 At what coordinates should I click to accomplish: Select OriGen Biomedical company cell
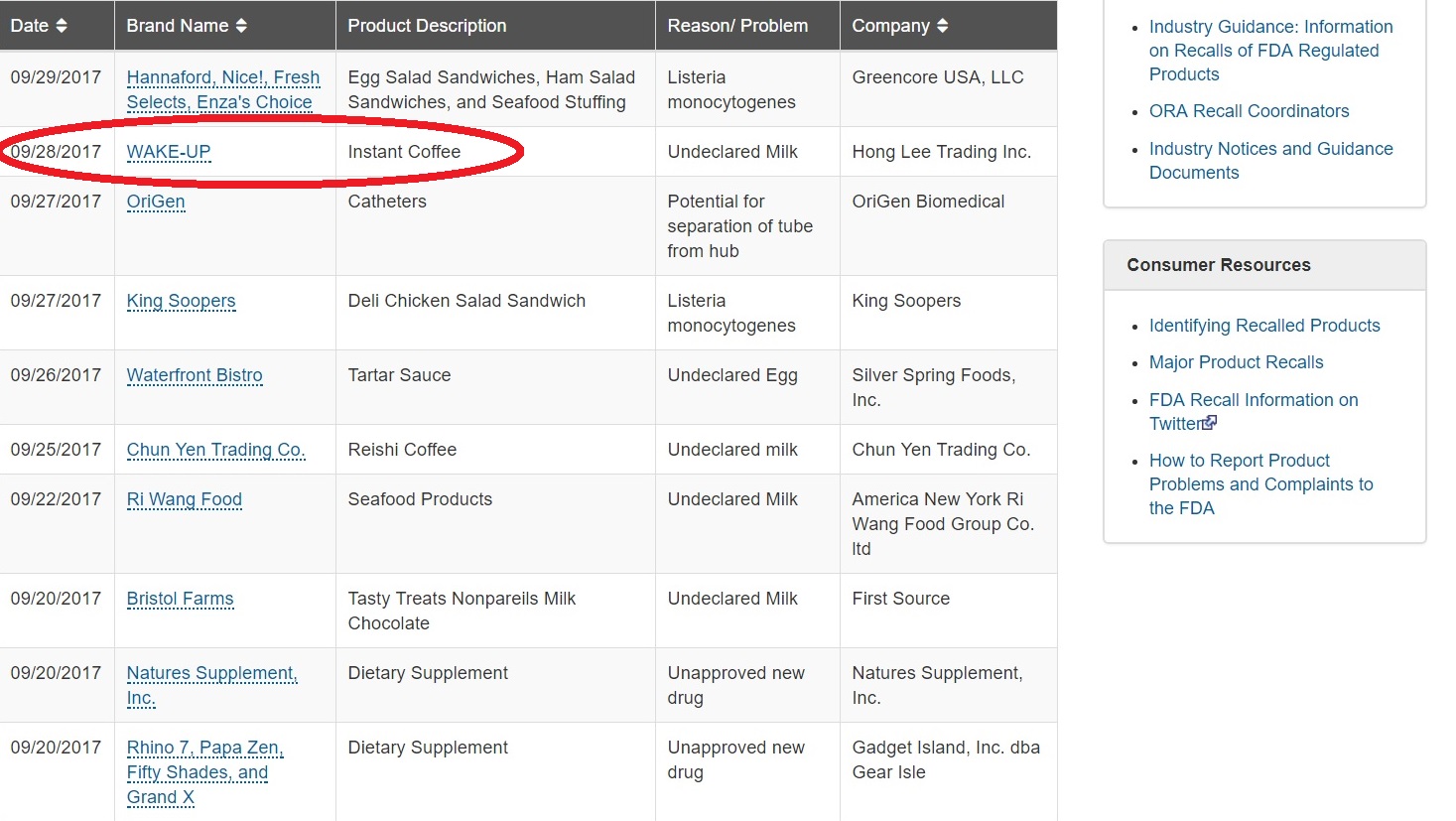tap(949, 226)
